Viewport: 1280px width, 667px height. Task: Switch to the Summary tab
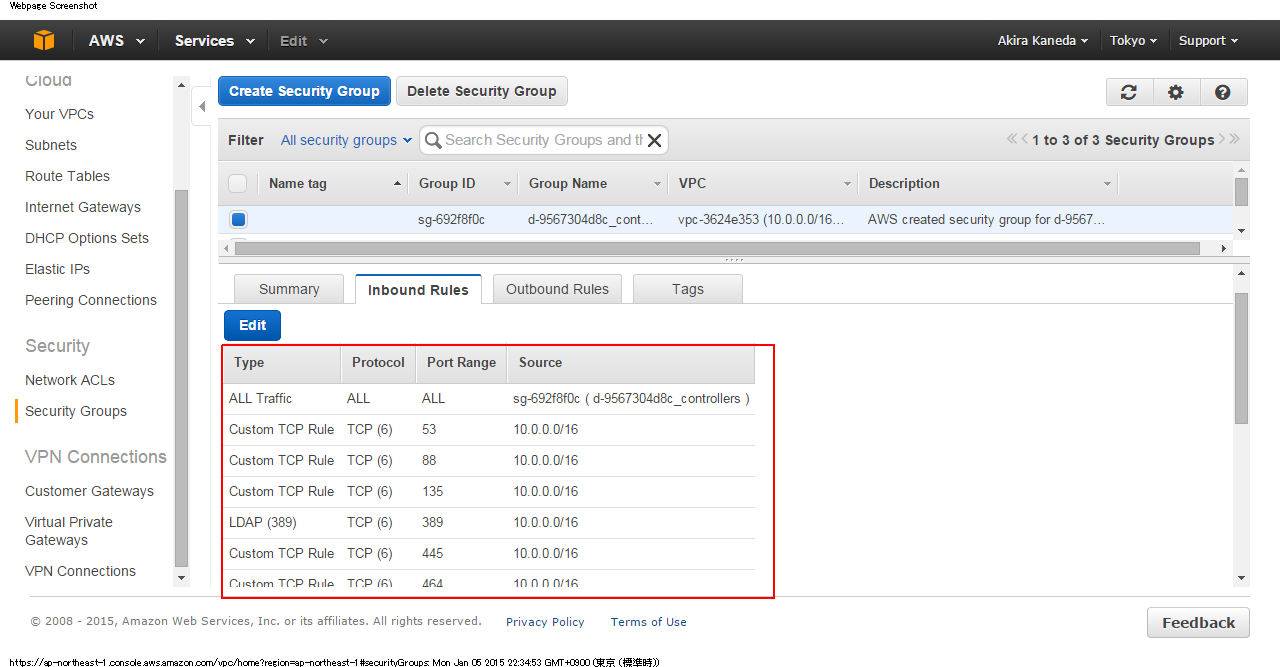pyautogui.click(x=289, y=289)
